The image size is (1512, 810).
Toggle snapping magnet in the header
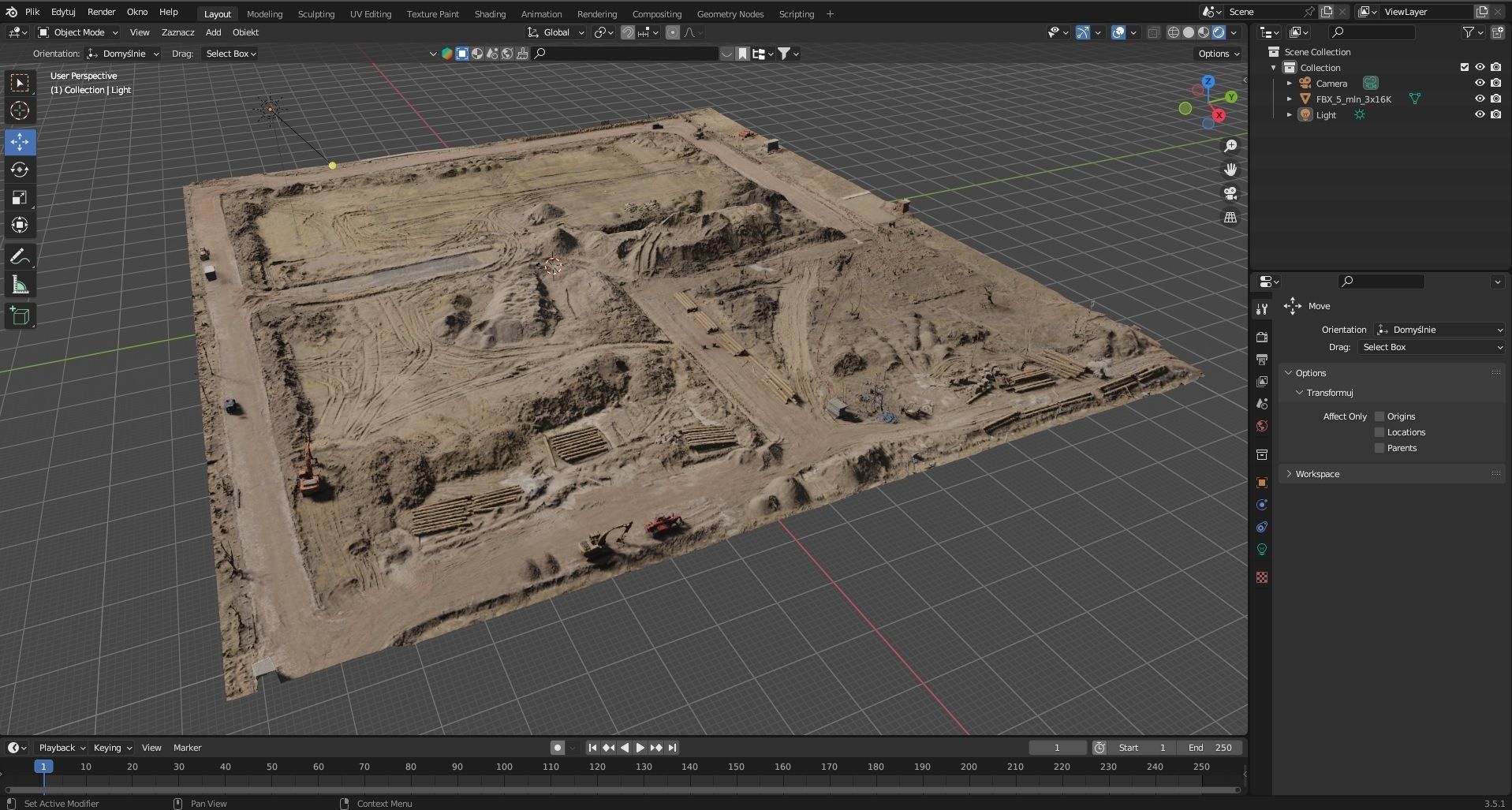(628, 32)
